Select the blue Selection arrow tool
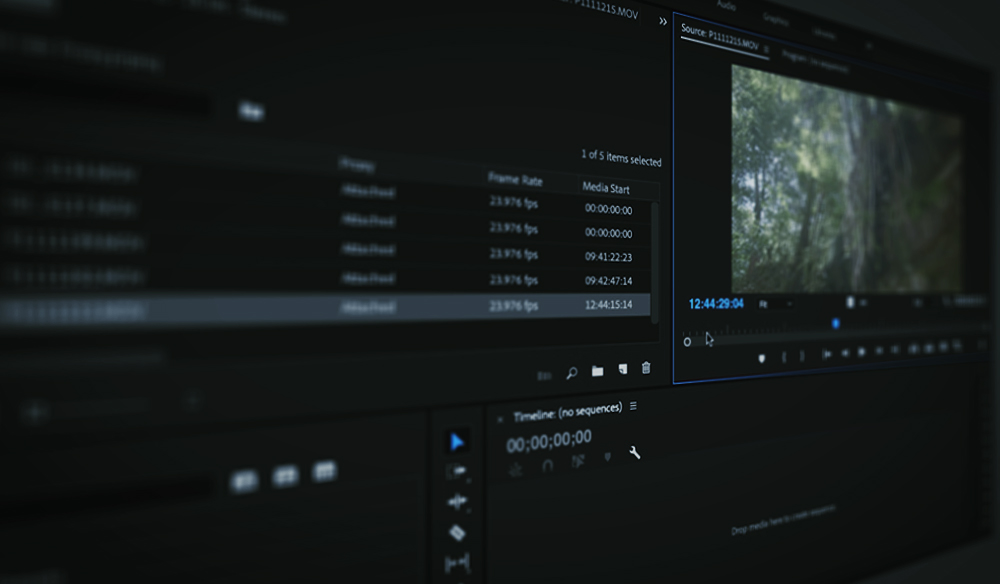 [457, 441]
